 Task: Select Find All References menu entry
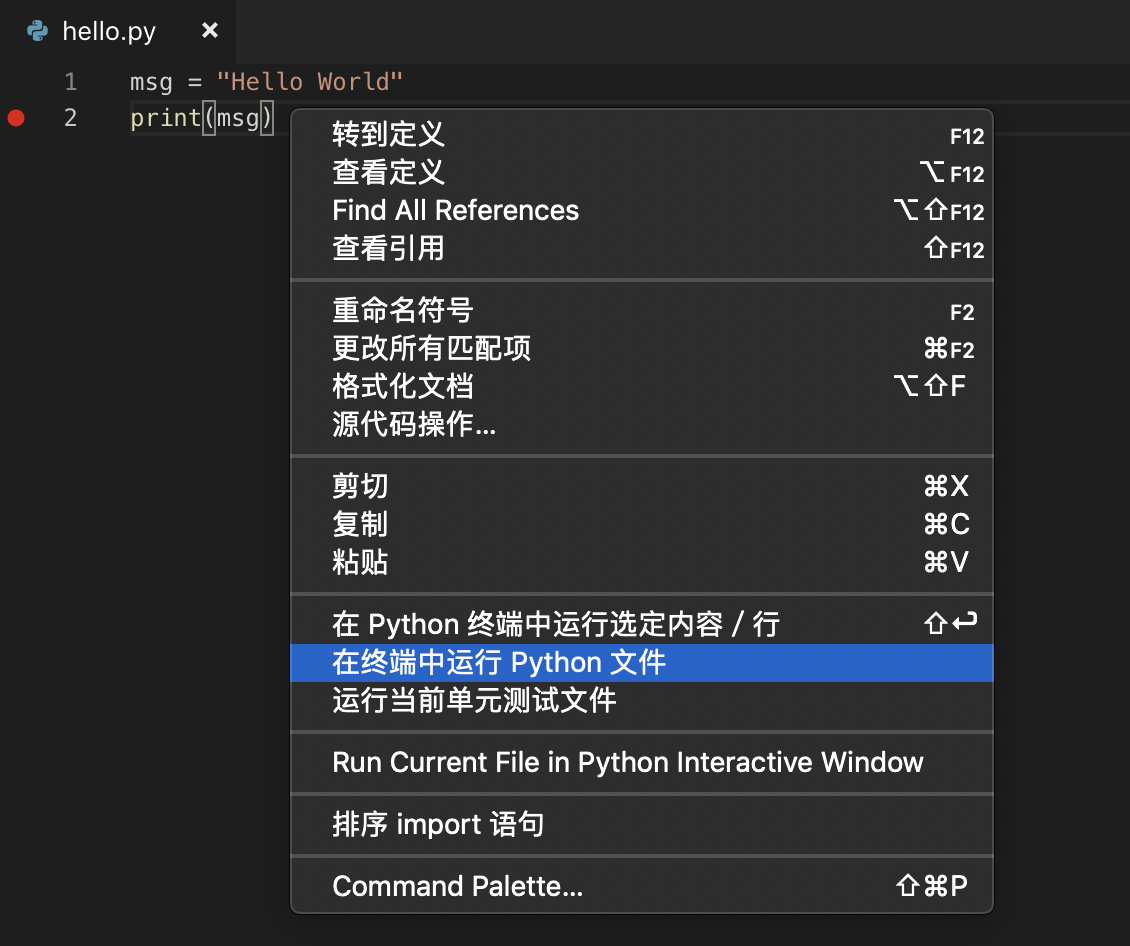[x=641, y=210]
